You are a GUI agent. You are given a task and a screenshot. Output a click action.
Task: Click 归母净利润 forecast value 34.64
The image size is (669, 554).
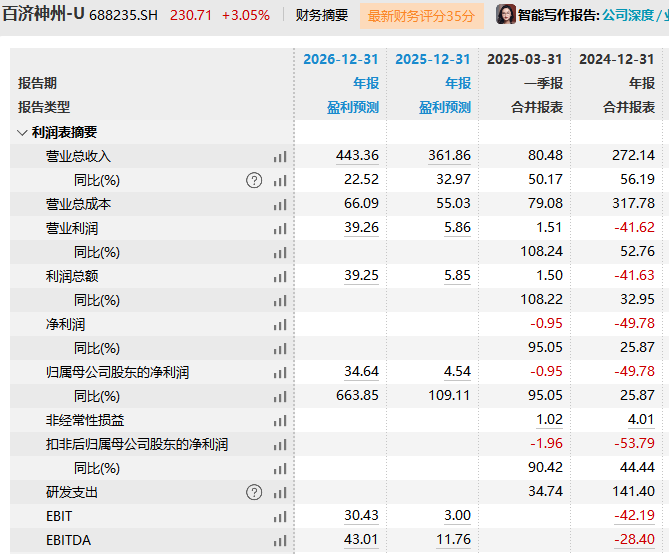point(361,371)
